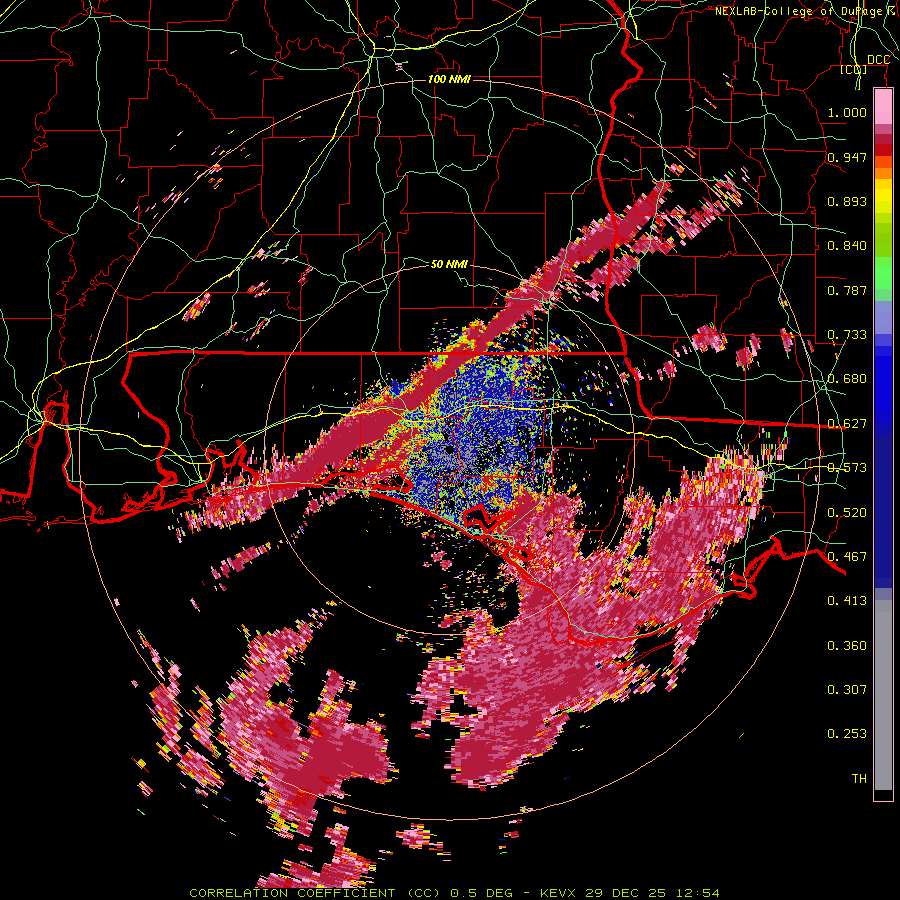Click the 100 NMI range ring label
Image resolution: width=900 pixels, height=900 pixels.
coord(449,79)
